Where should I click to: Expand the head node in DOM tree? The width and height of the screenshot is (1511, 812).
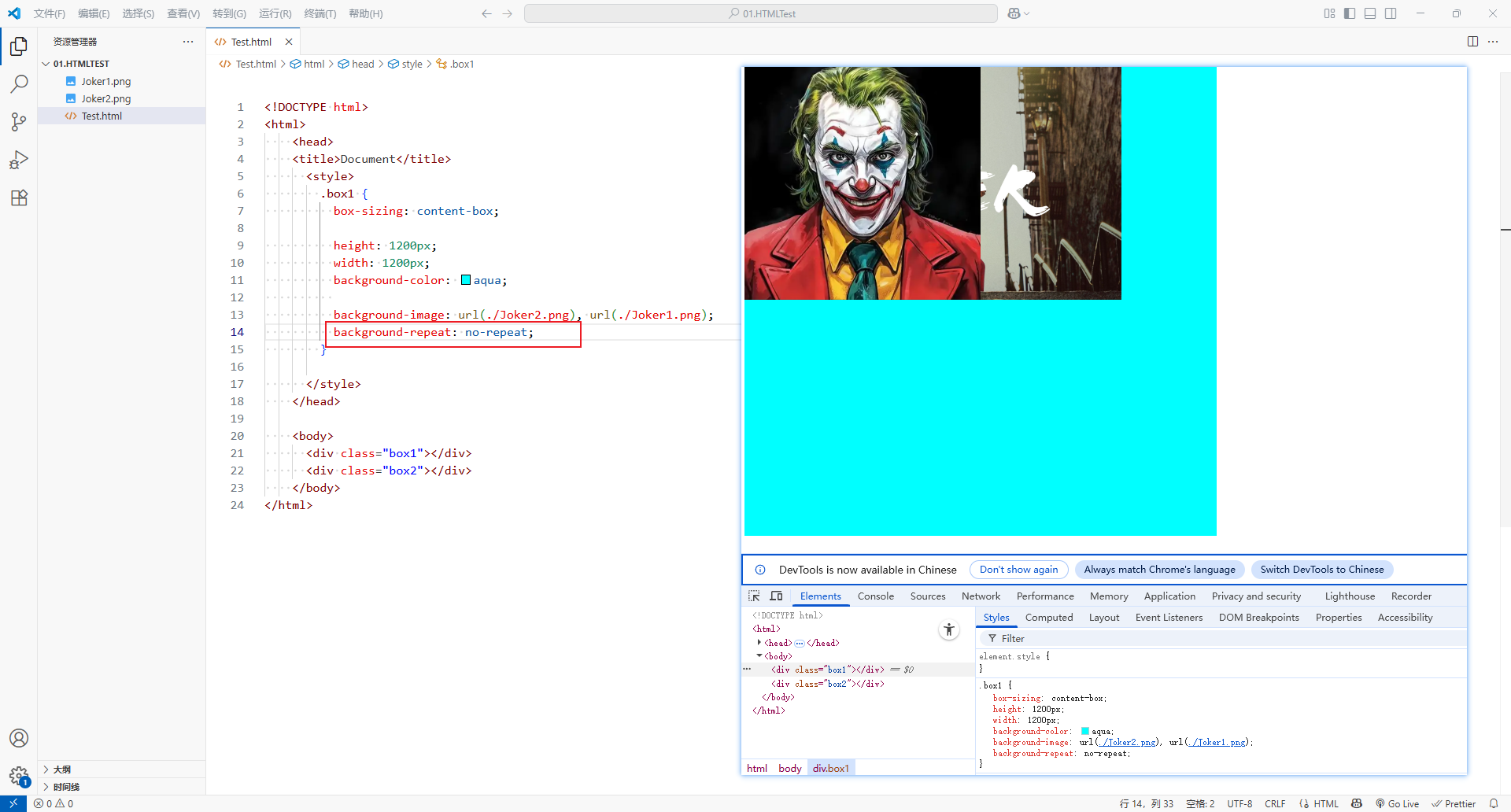(x=759, y=642)
